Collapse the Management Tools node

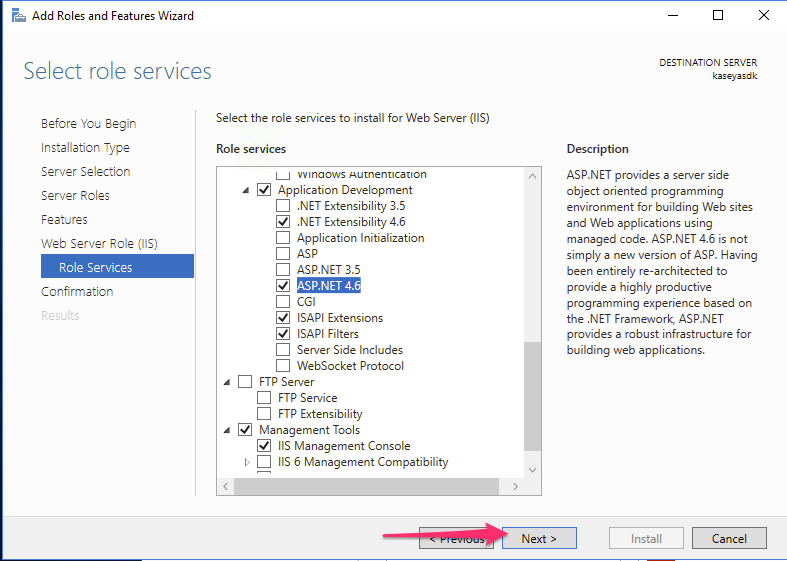pyautogui.click(x=227, y=430)
